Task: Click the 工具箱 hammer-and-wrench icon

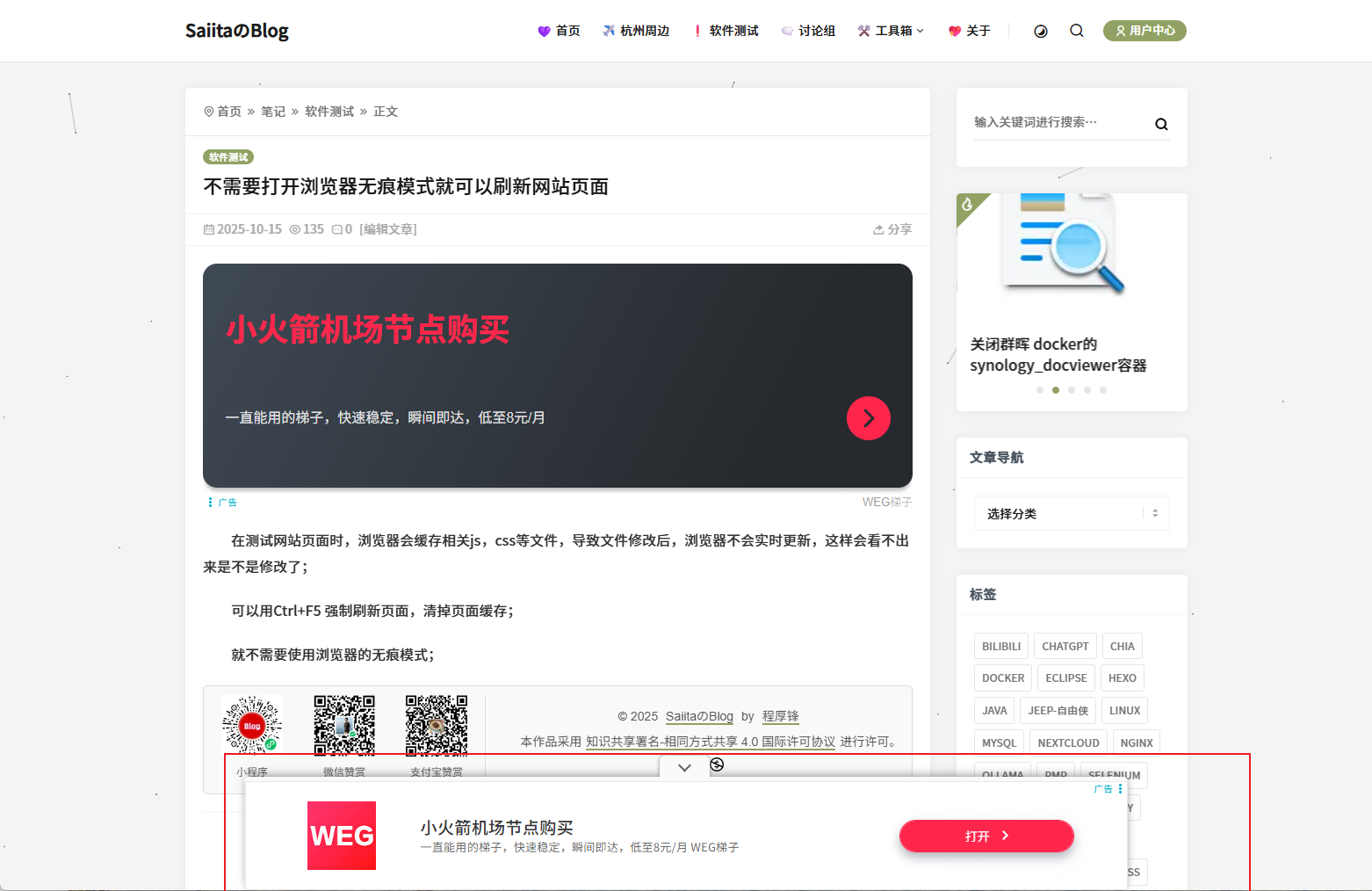Action: (x=863, y=30)
